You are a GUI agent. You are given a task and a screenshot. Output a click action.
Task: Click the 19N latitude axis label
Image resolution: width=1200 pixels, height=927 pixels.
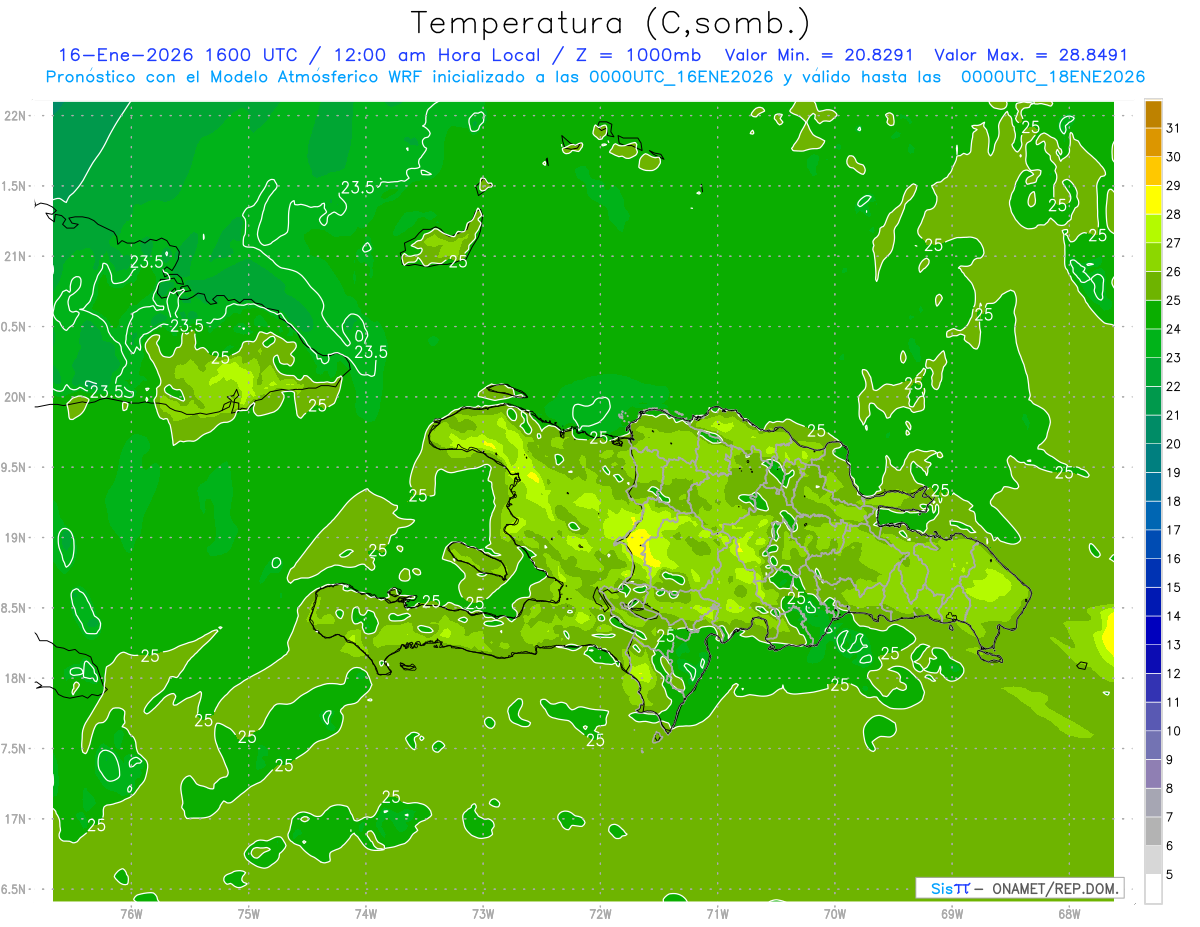coord(17,538)
